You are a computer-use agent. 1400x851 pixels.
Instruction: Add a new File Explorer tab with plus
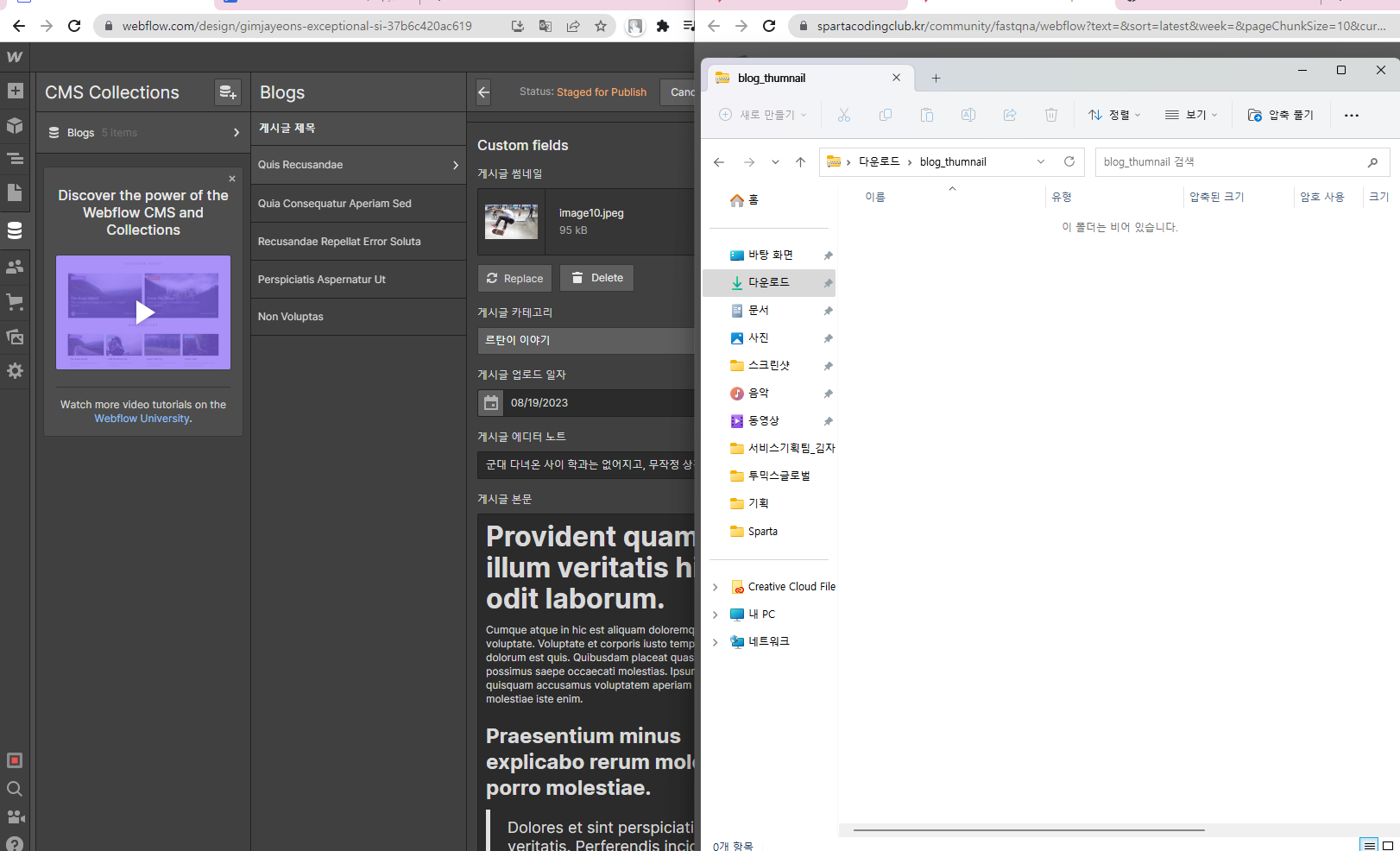(936, 78)
